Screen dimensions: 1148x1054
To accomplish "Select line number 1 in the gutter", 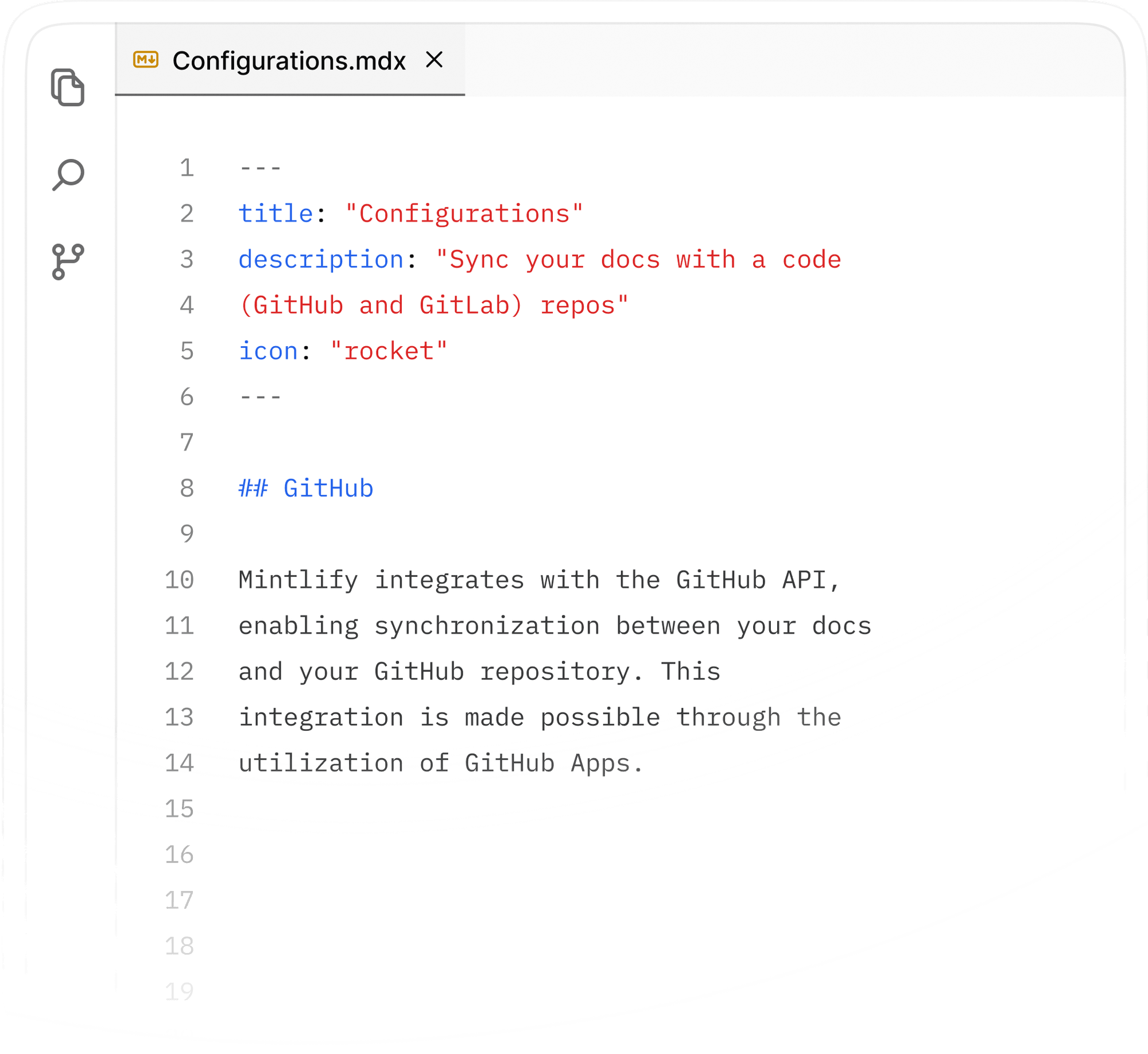I will 187,166.
